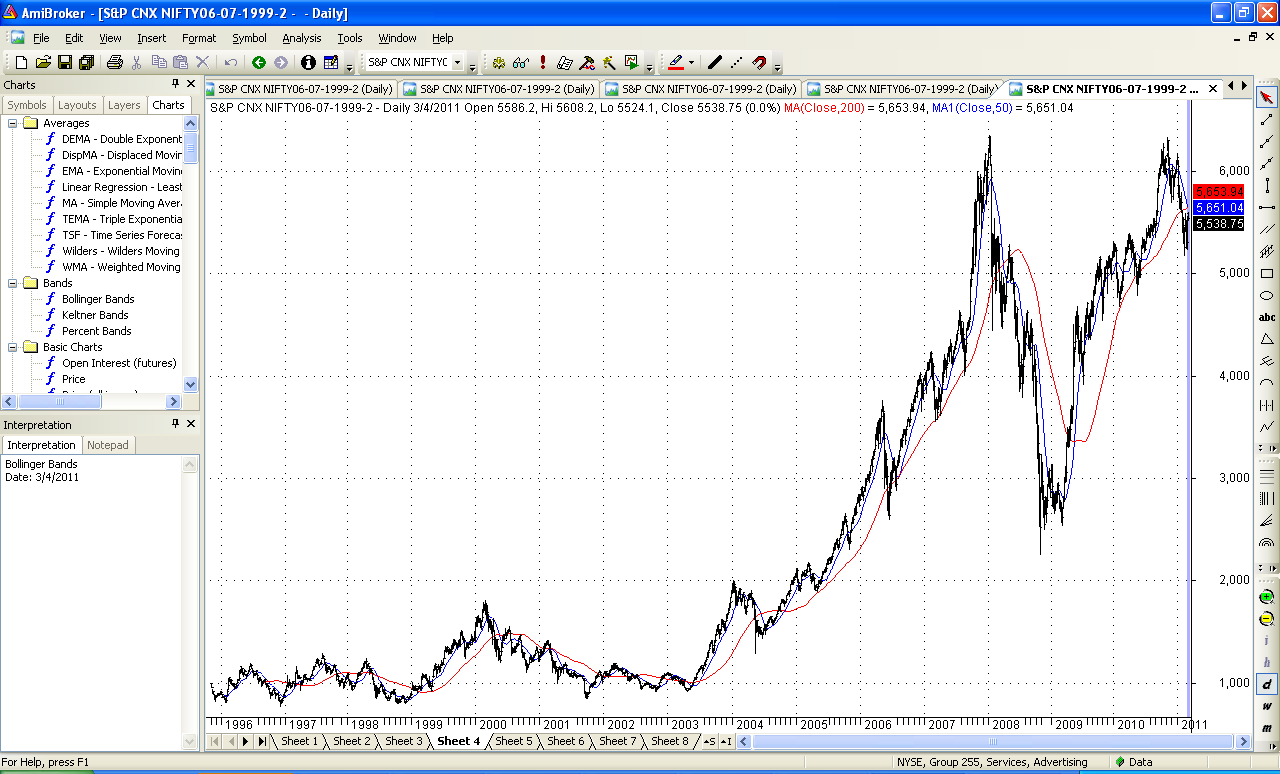
Task: Select TSF - Time Series Forecast item
Action: point(122,235)
